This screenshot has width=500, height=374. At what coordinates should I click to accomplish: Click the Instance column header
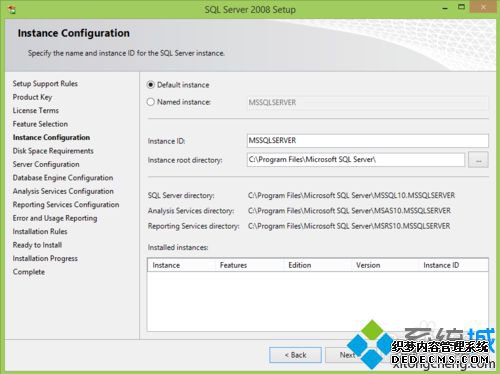(x=166, y=265)
